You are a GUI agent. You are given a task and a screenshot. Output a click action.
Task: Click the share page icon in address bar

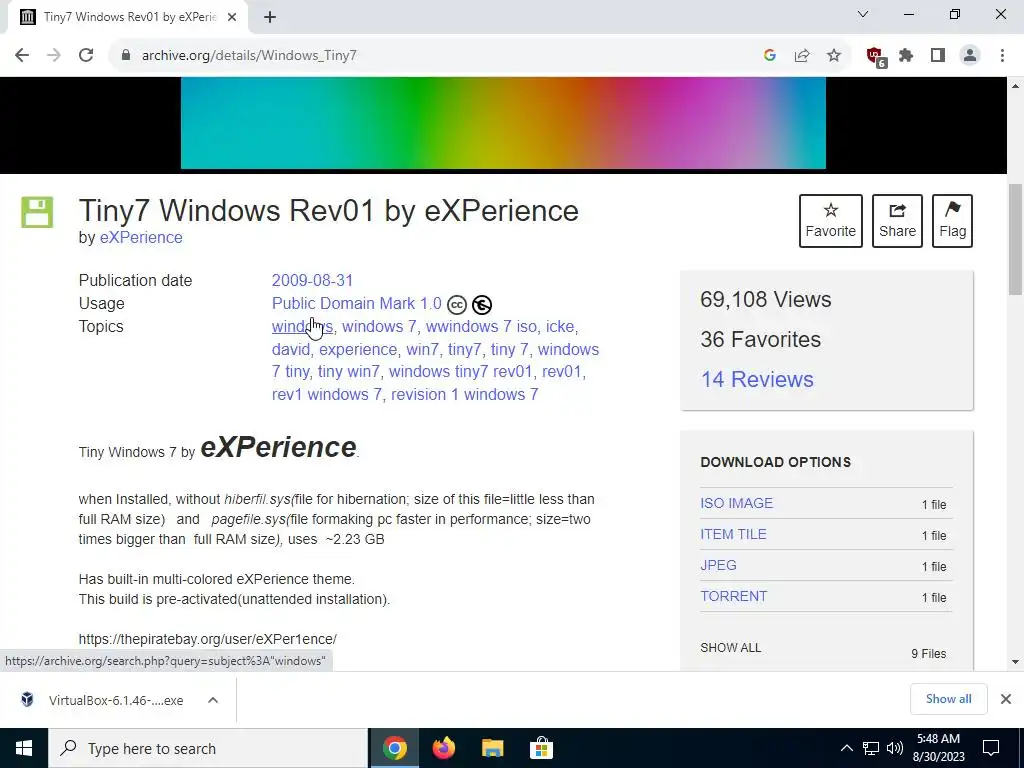click(x=802, y=56)
